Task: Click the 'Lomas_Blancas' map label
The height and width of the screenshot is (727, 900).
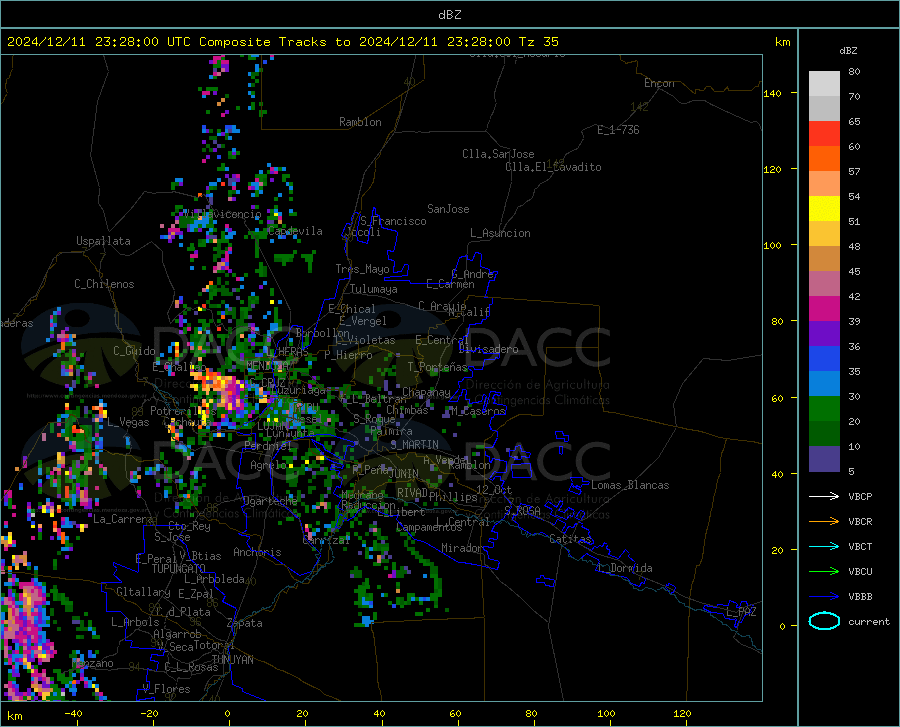Action: pyautogui.click(x=630, y=485)
